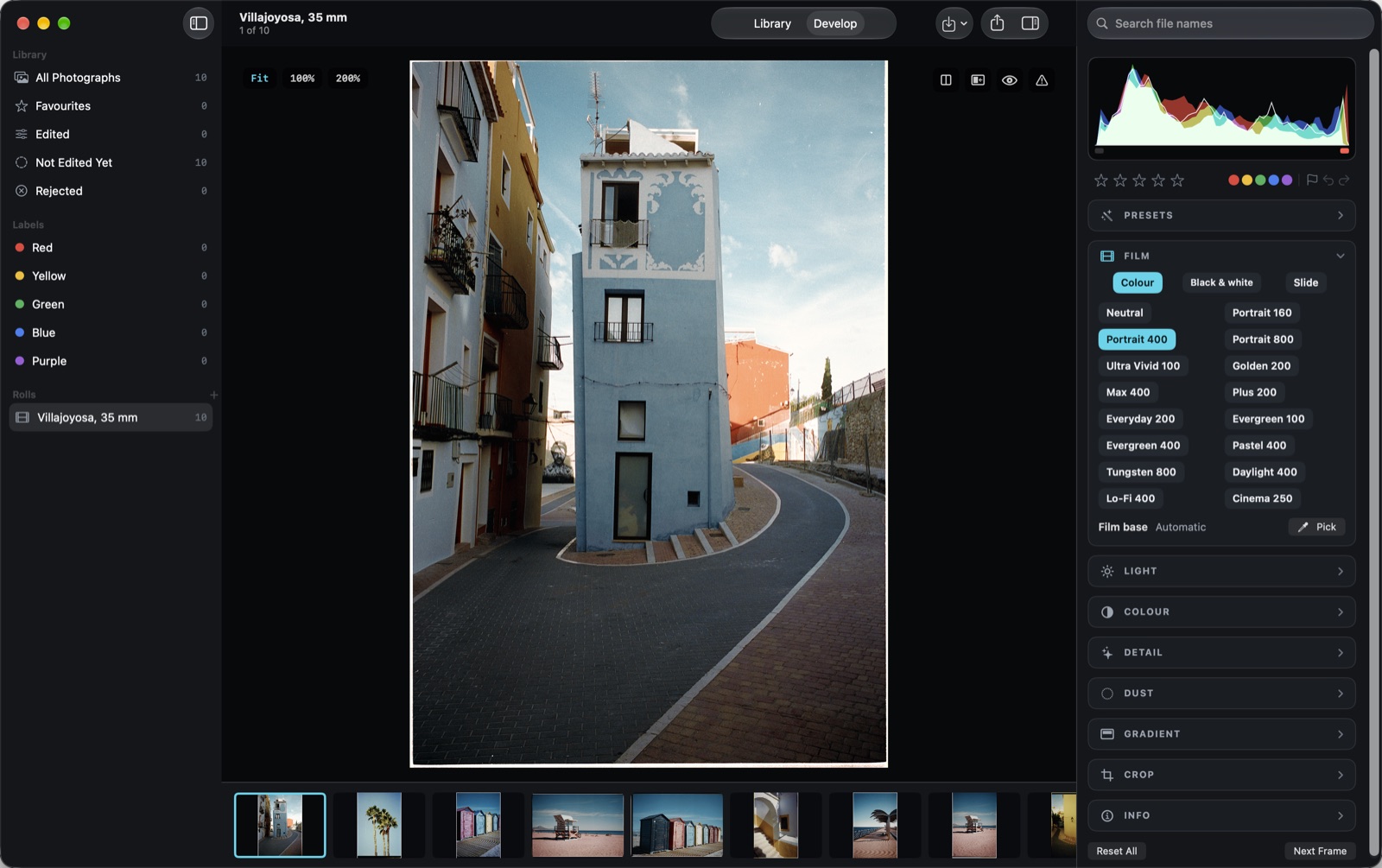The width and height of the screenshot is (1382, 868).
Task: Go to Next Frame
Action: point(1319,851)
